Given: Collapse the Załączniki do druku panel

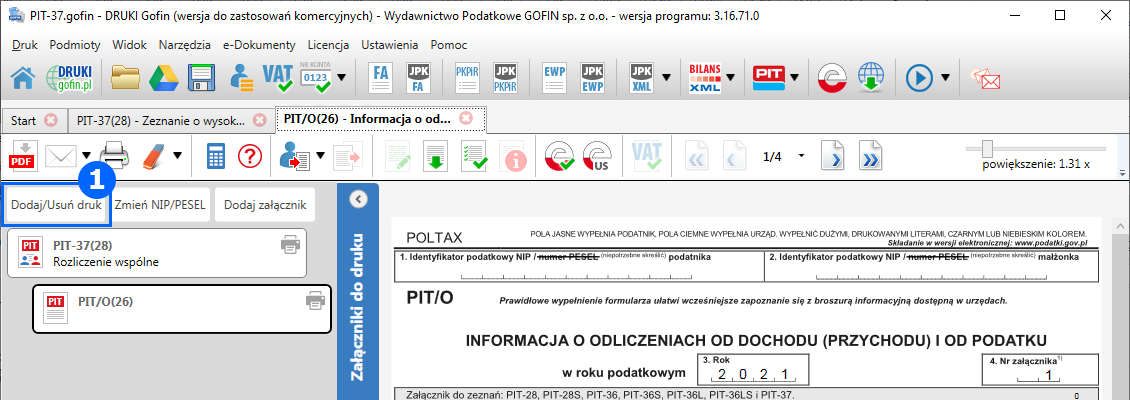Looking at the screenshot, I should pos(358,200).
